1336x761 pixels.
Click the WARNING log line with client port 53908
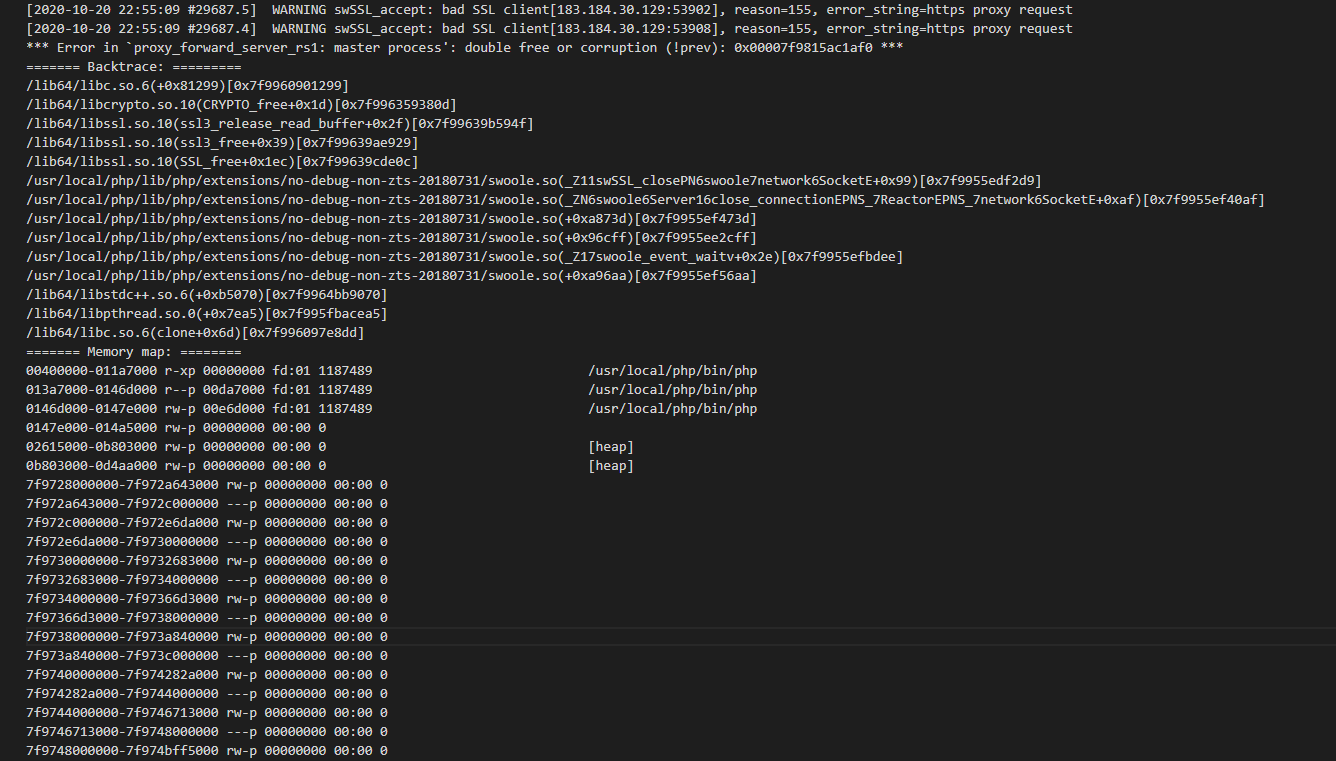(x=549, y=29)
